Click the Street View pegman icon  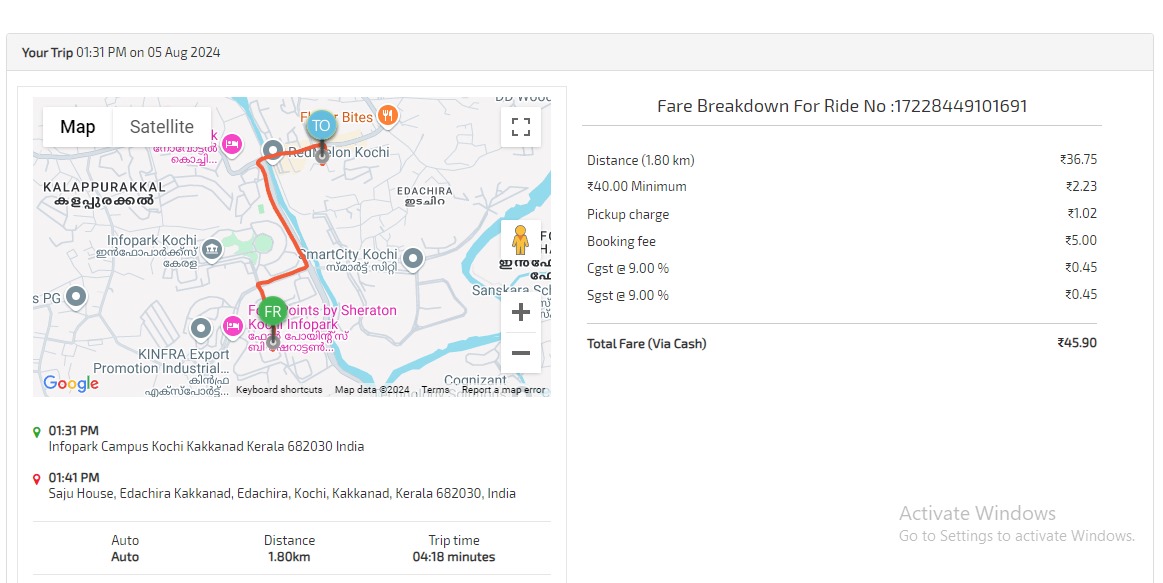pos(520,241)
